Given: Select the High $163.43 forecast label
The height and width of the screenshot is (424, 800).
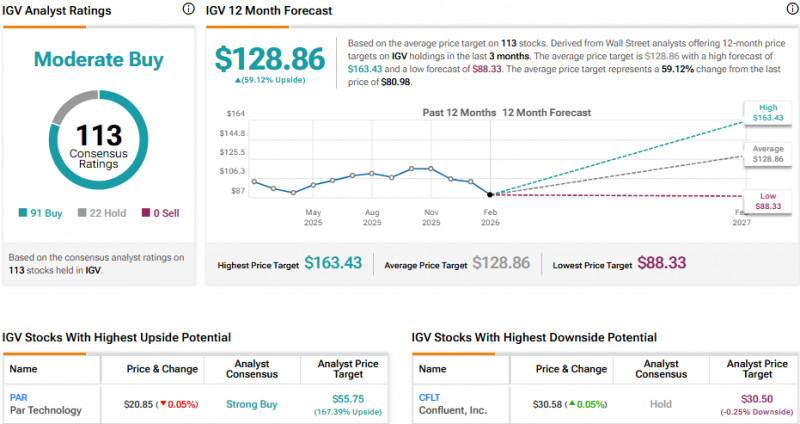Looking at the screenshot, I should (766, 113).
